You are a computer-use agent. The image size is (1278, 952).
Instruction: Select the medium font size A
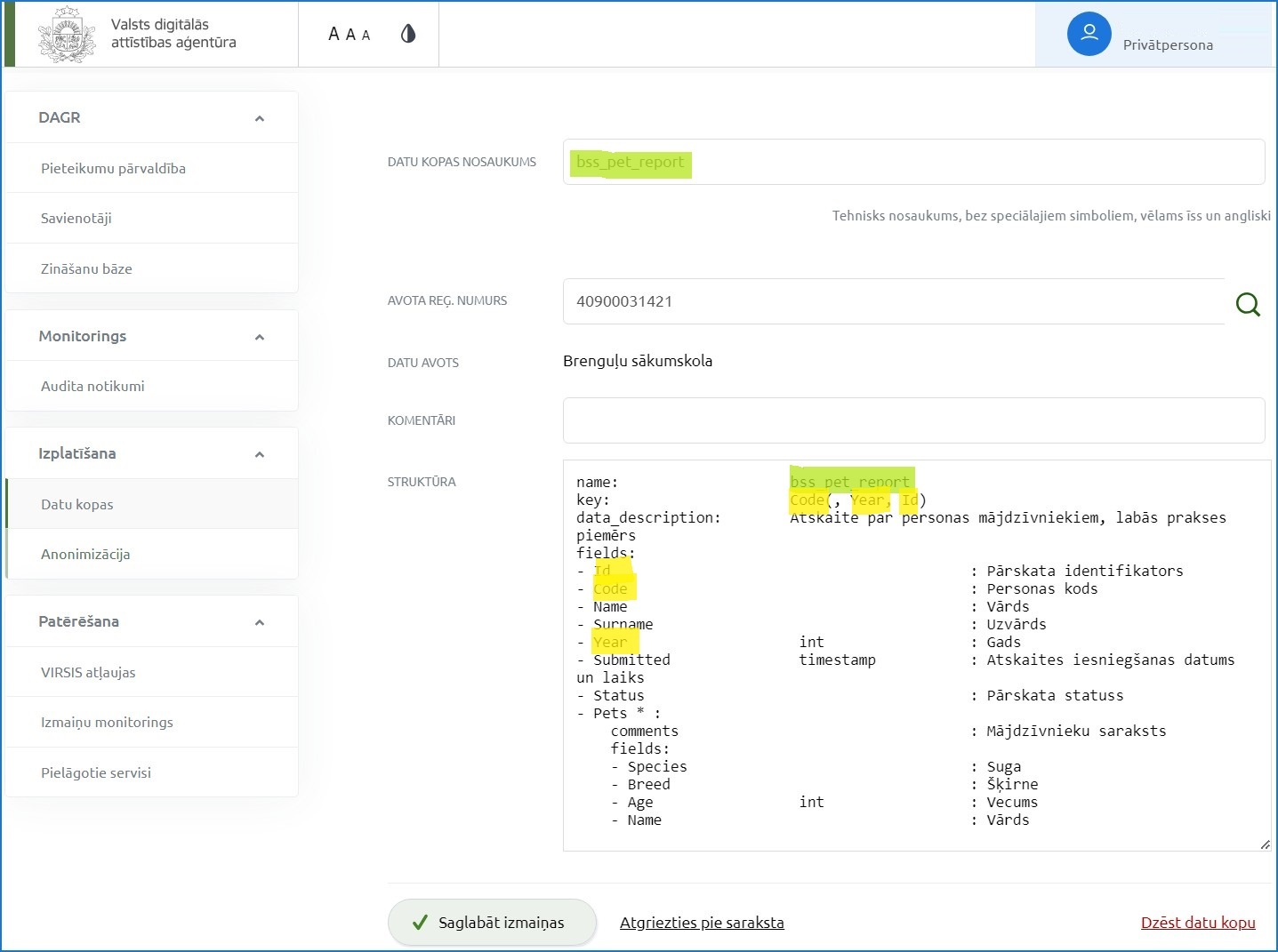point(350,35)
